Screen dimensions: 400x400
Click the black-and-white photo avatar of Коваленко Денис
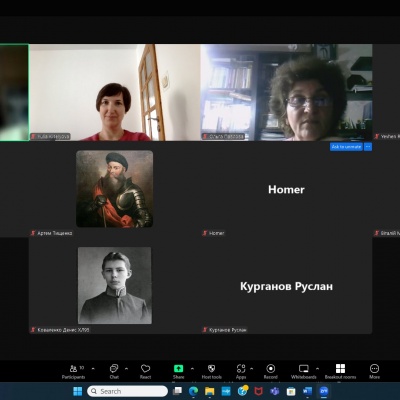click(115, 285)
